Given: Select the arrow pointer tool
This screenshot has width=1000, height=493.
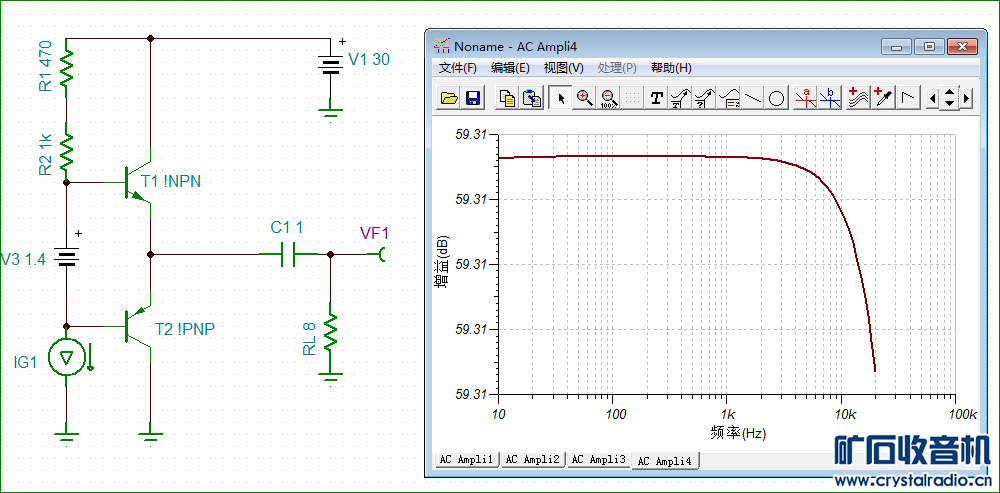Looking at the screenshot, I should 560,98.
